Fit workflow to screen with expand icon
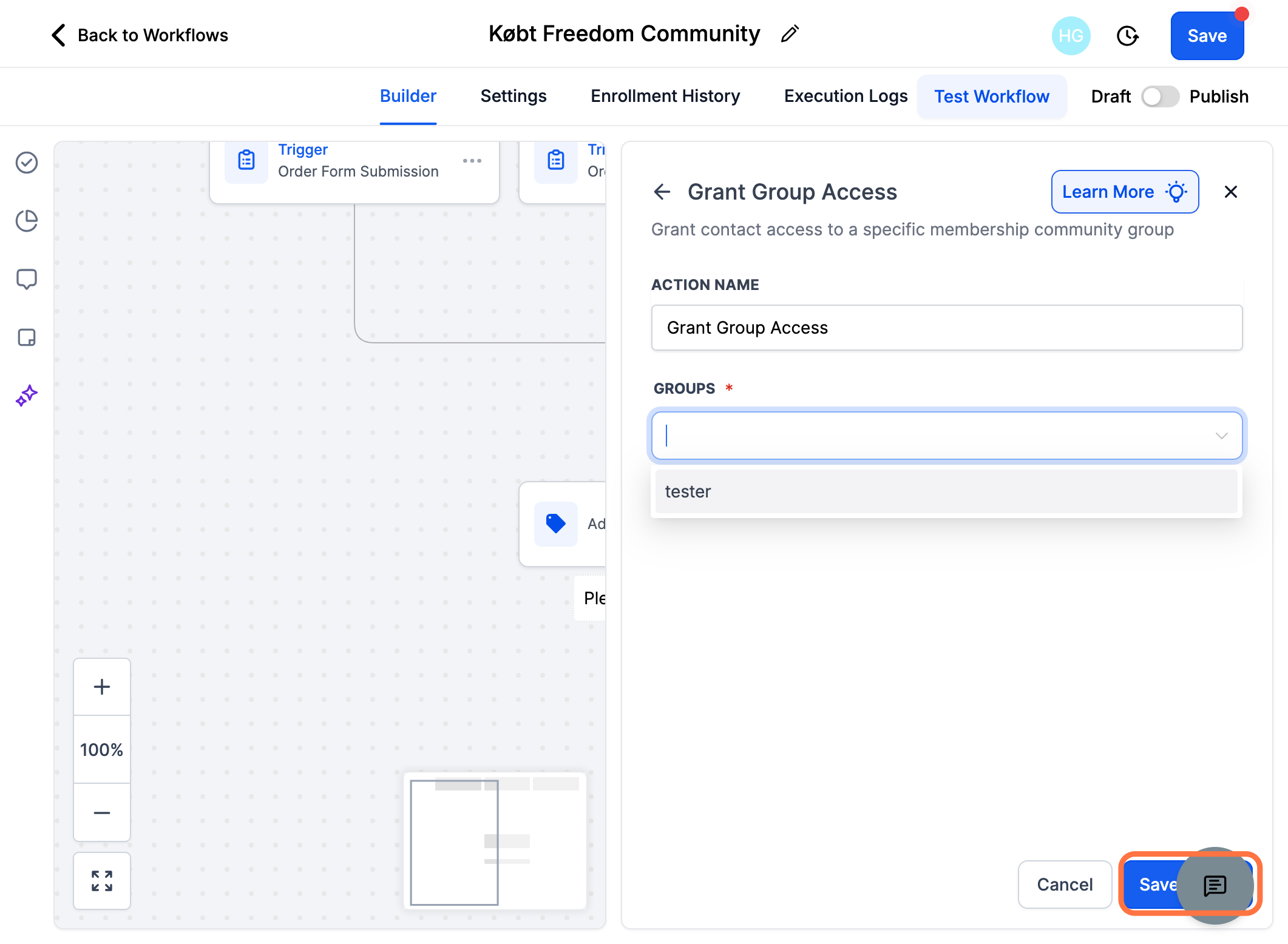Screen dimensions: 1288x944 tap(102, 881)
